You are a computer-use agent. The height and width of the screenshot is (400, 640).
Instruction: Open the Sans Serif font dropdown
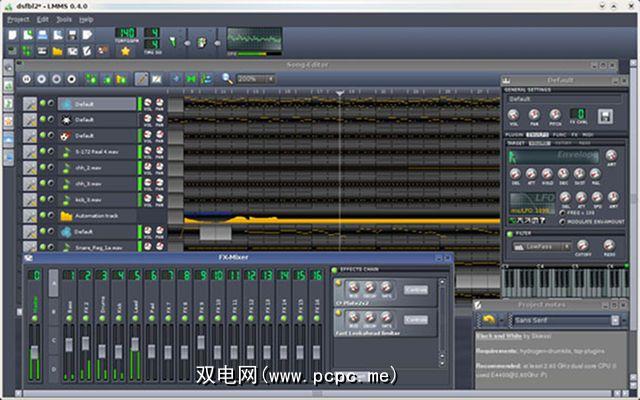pyautogui.click(x=560, y=320)
